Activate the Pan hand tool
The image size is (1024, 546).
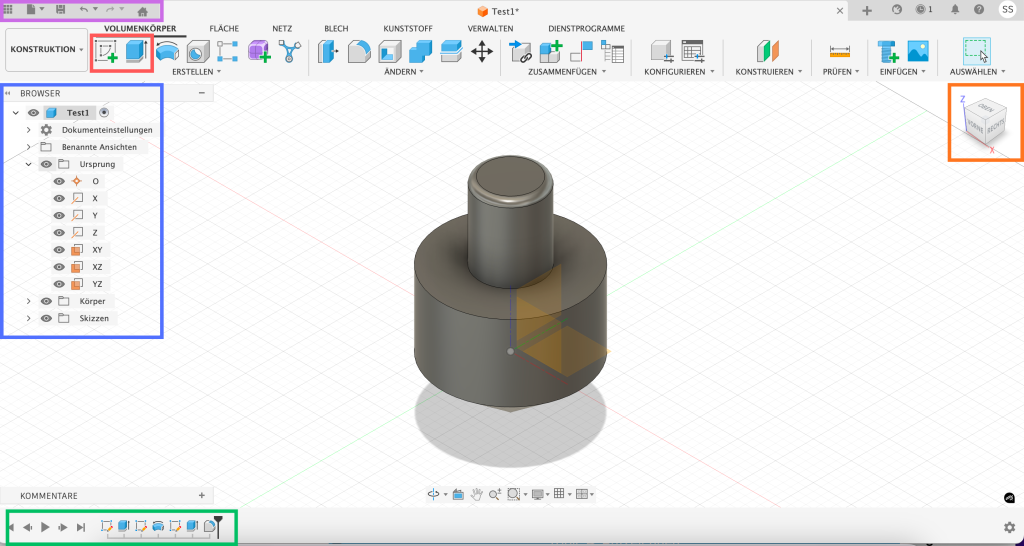478,494
